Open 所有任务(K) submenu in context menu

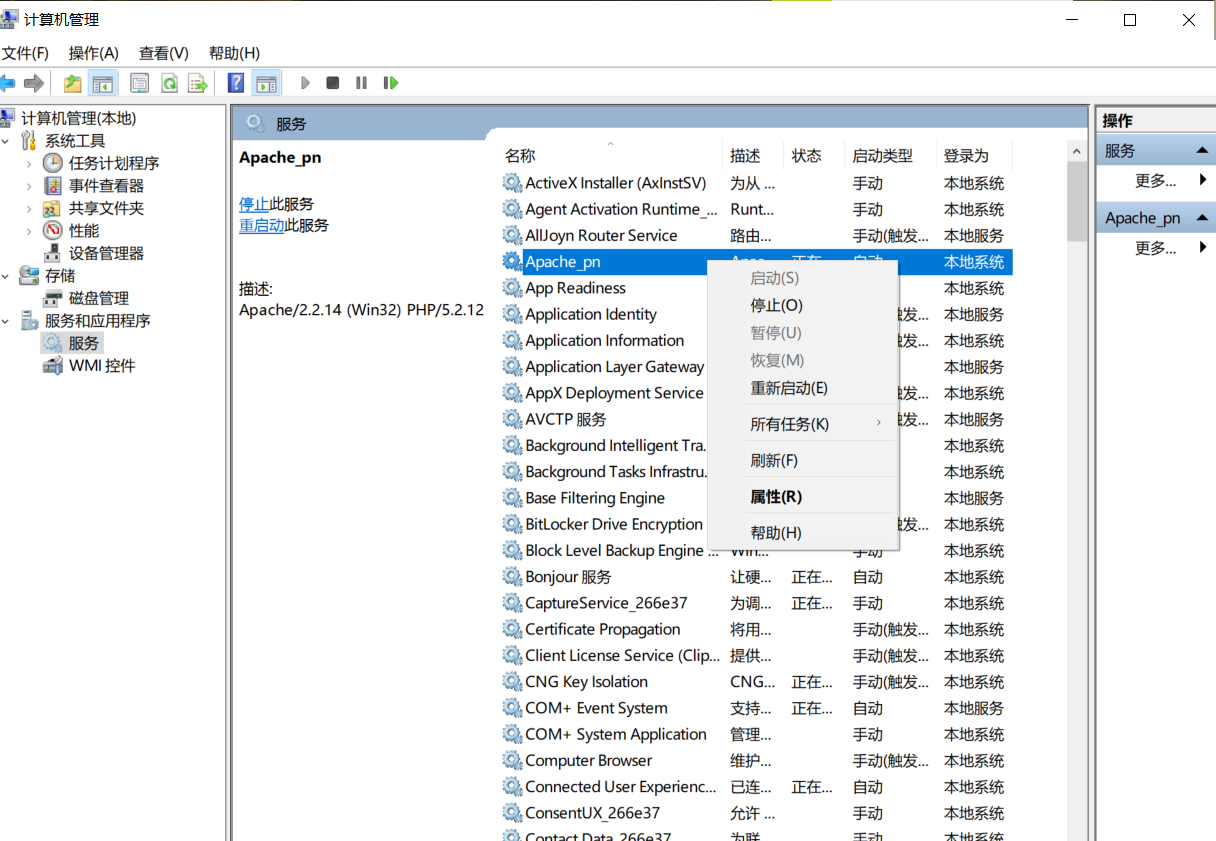[x=803, y=424]
